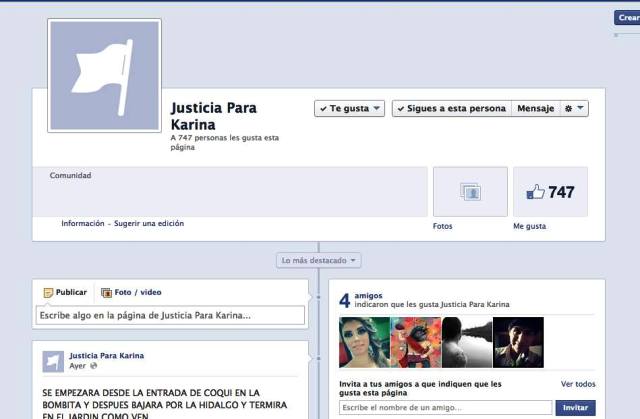The width and height of the screenshot is (640, 419).
Task: Click the gear settings icon next to Mensaje
Action: click(x=568, y=109)
